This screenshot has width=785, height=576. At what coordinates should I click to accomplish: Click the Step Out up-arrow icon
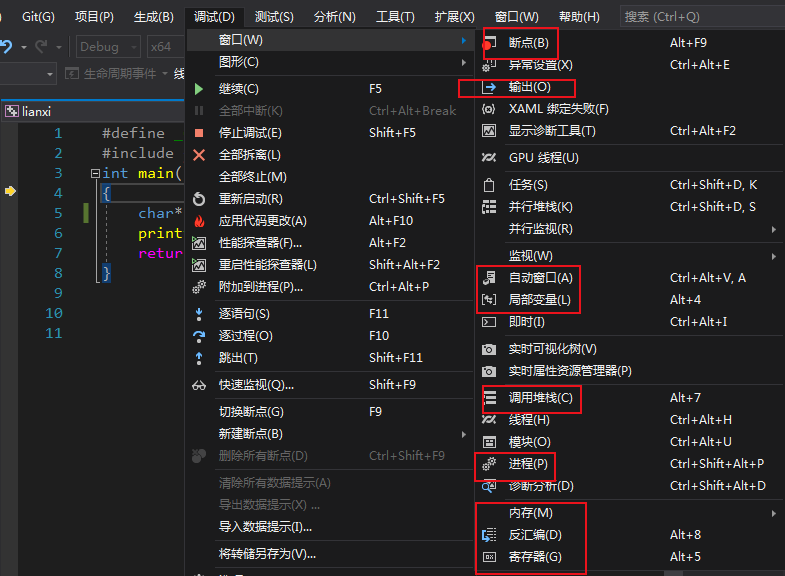tap(199, 358)
